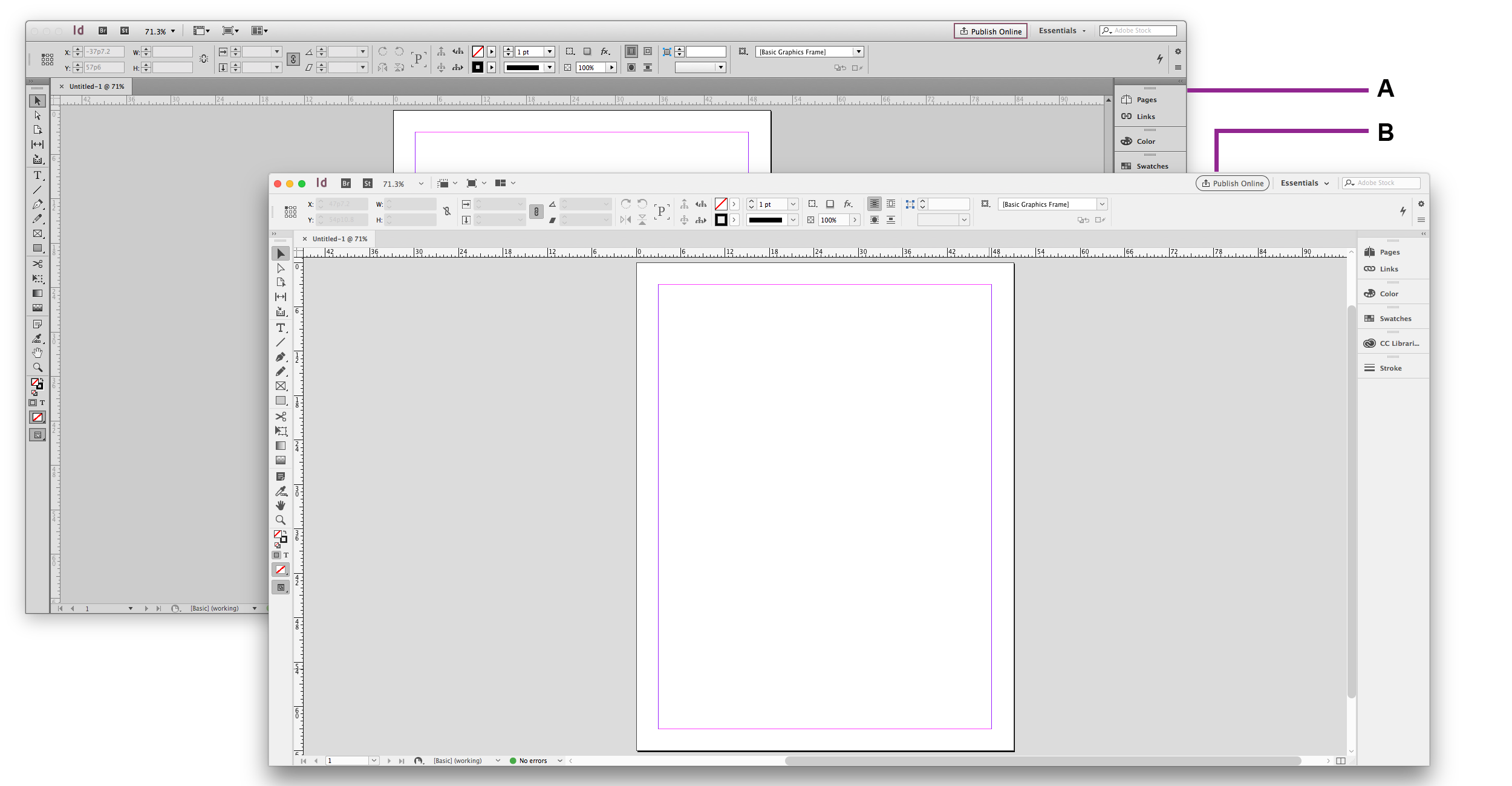Viewport: 1512px width, 786px height.
Task: Select the Type tool in front window
Action: (281, 328)
